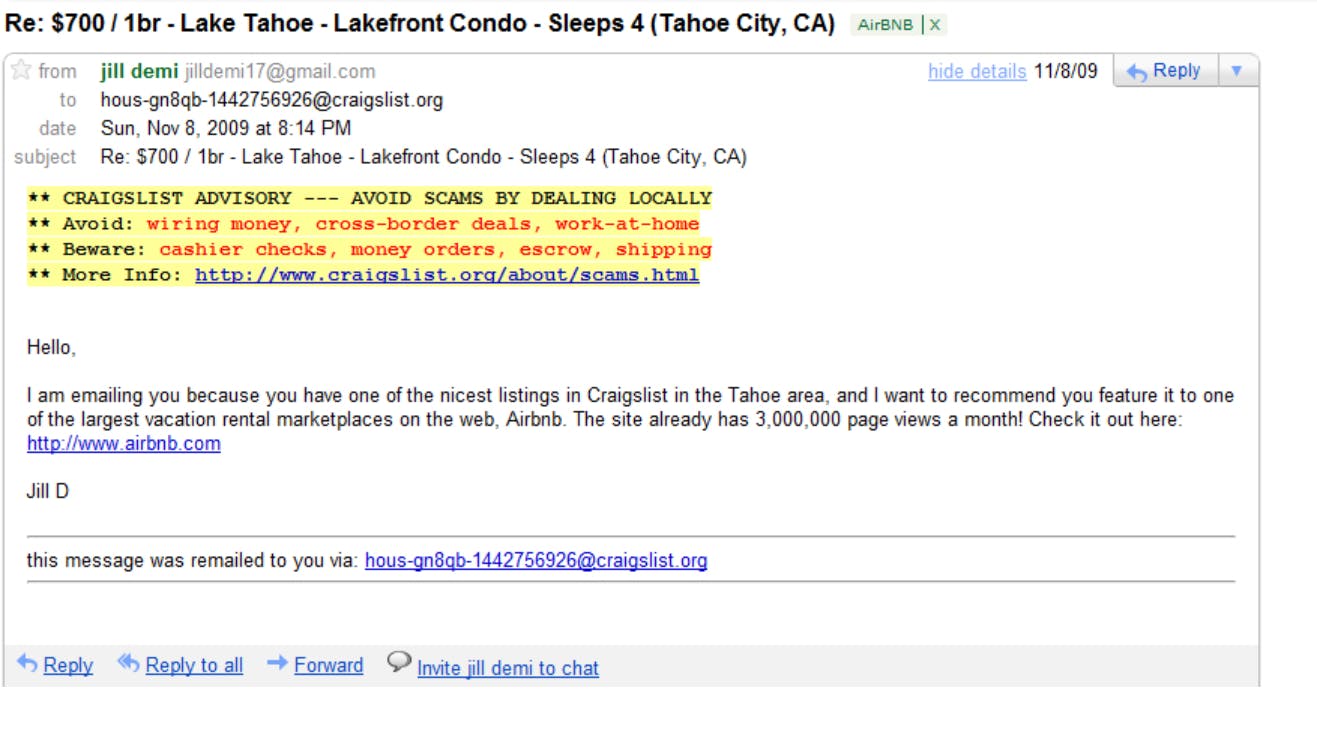The width and height of the screenshot is (1317, 741).
Task: Click the Reply button at top right
Action: [x=1172, y=70]
